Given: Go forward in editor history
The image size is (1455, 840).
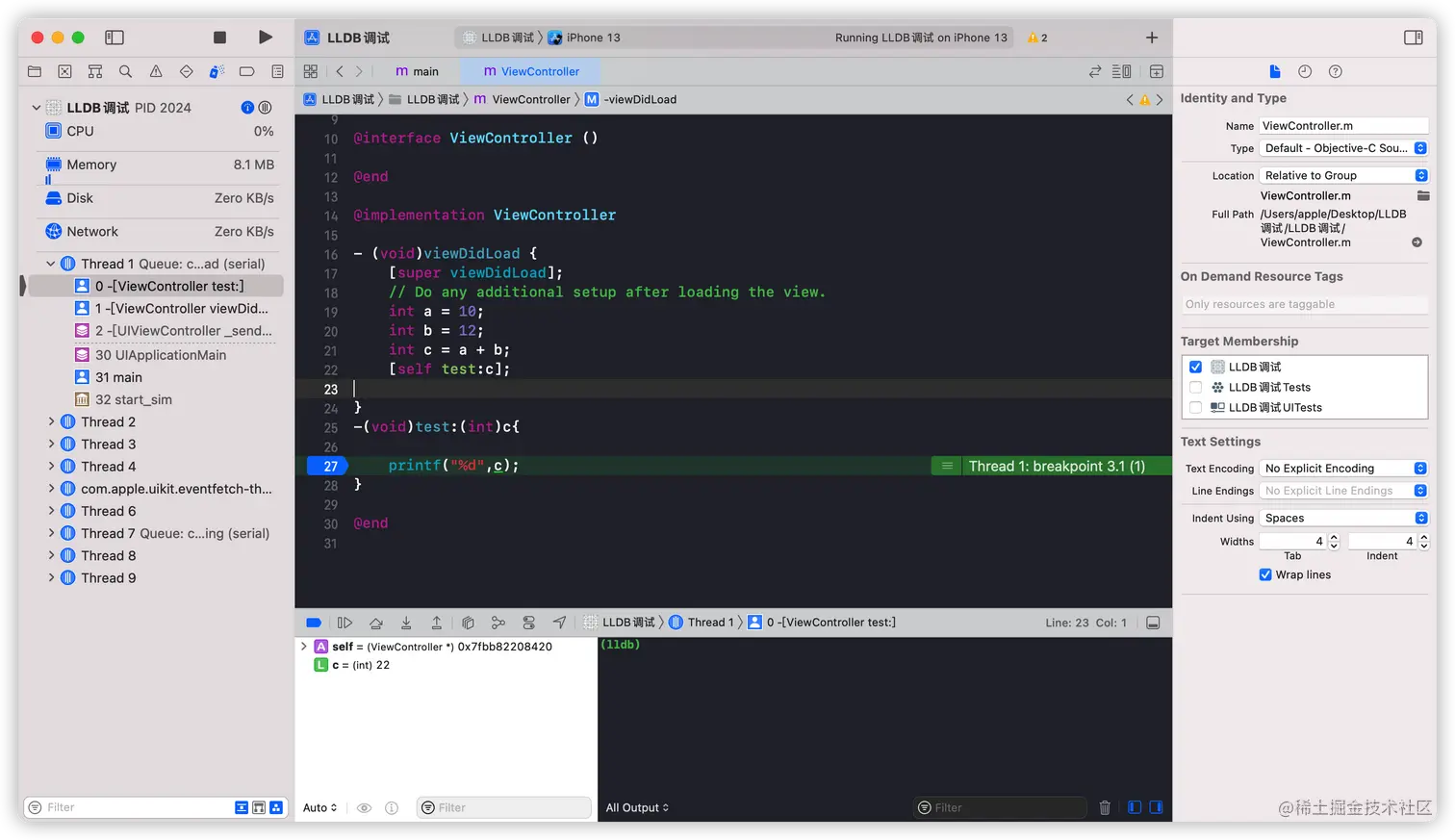Looking at the screenshot, I should (x=359, y=71).
